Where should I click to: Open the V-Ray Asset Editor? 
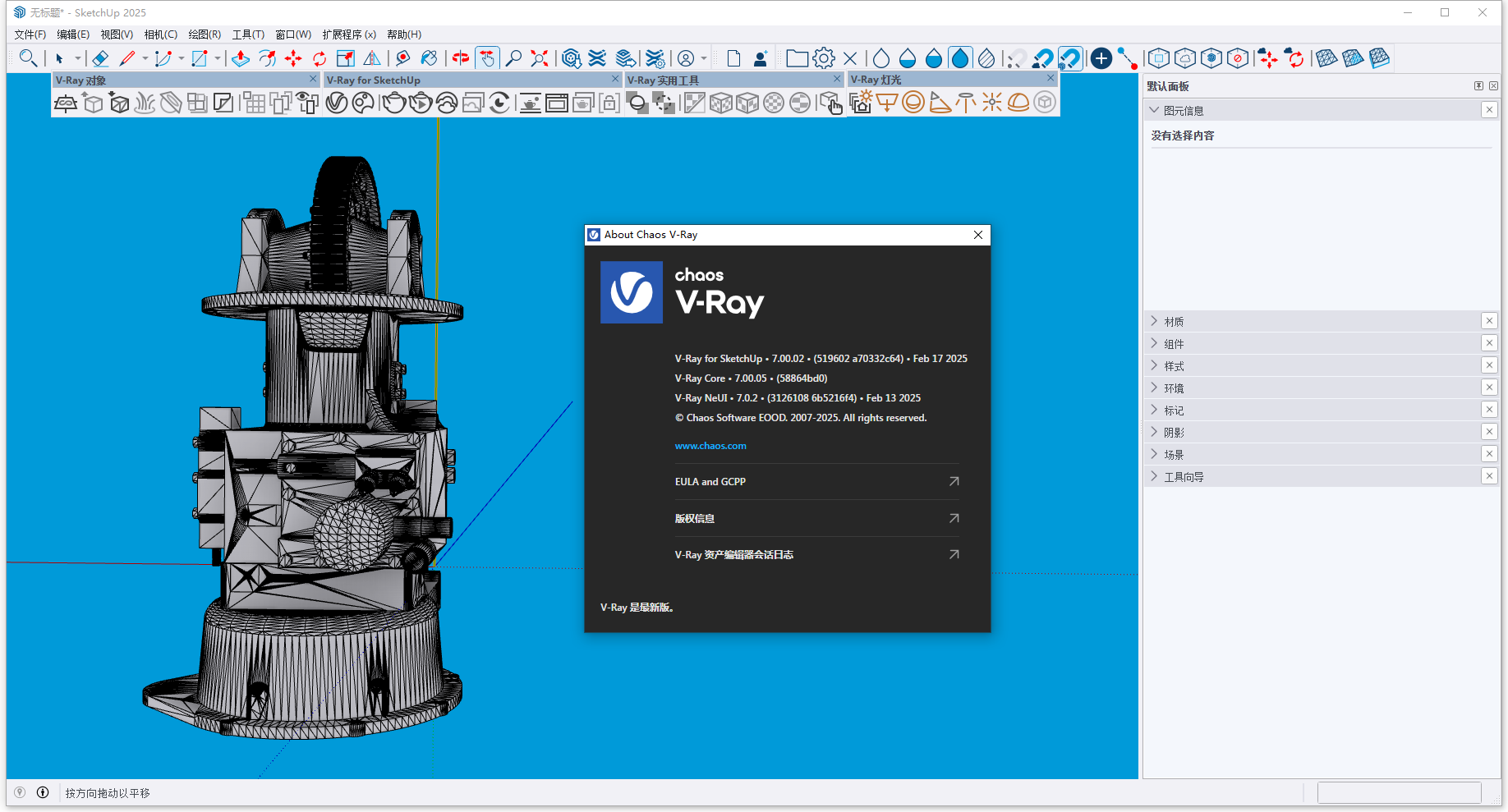pos(337,103)
